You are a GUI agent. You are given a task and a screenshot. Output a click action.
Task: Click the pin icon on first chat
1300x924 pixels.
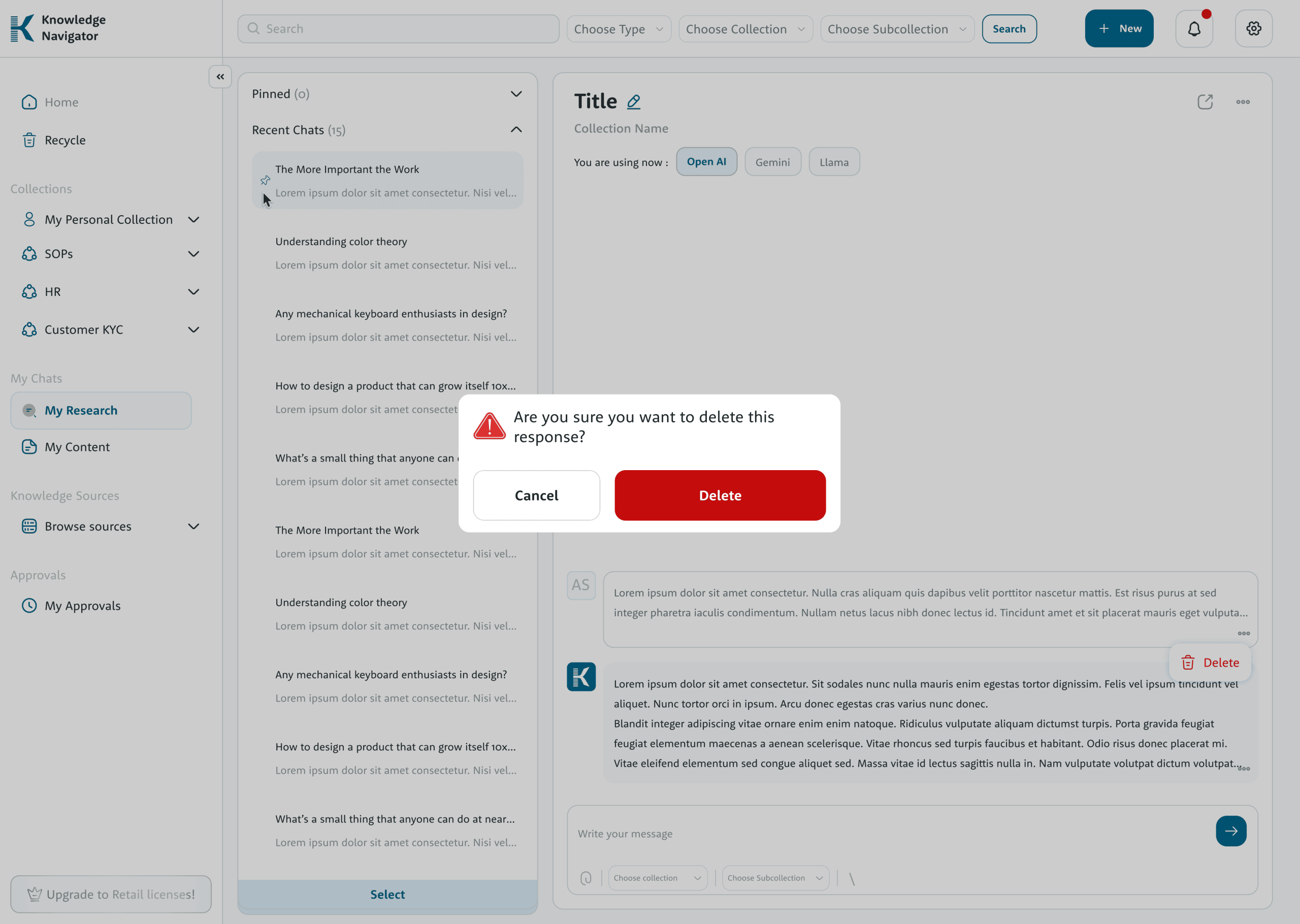pos(265,180)
